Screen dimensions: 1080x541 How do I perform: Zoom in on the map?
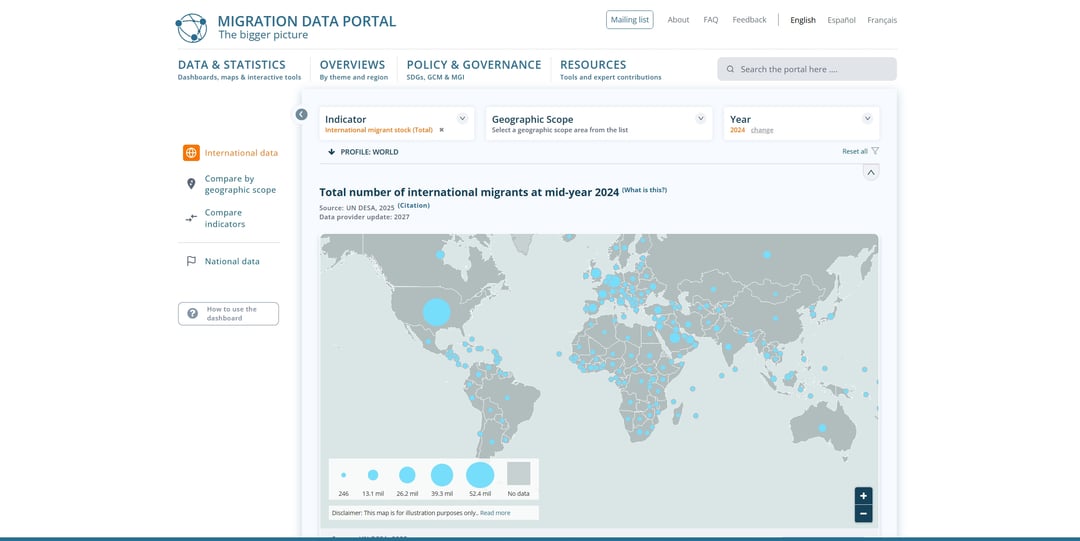pyautogui.click(x=863, y=496)
